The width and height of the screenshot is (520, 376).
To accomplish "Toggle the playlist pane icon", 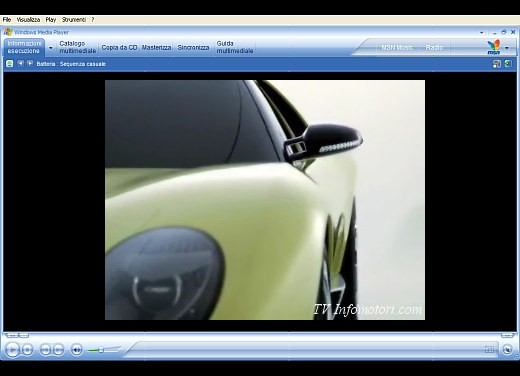I will point(508,64).
